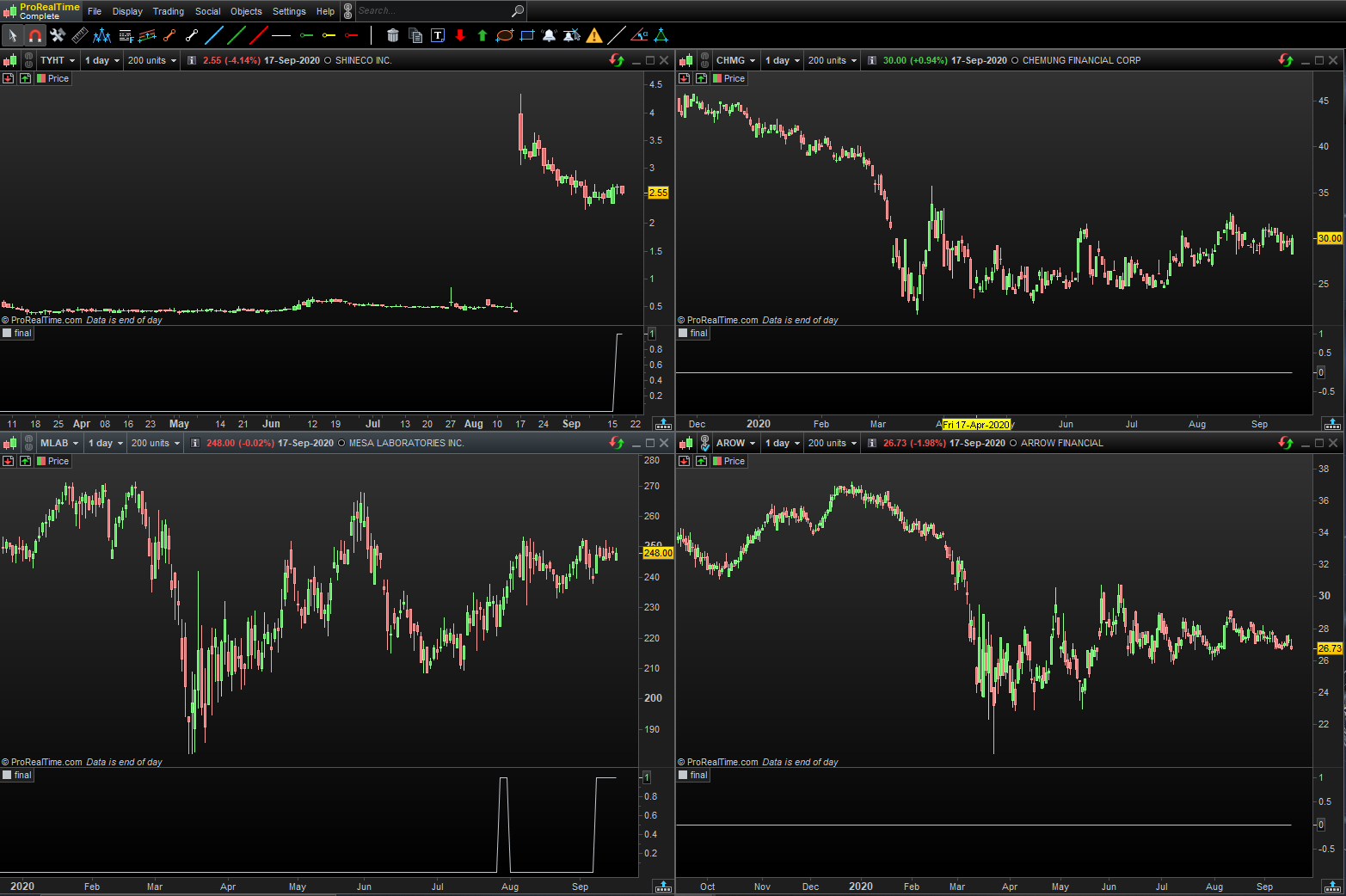Toggle the magnet snap mode
This screenshot has height=896, width=1346.
[x=35, y=35]
